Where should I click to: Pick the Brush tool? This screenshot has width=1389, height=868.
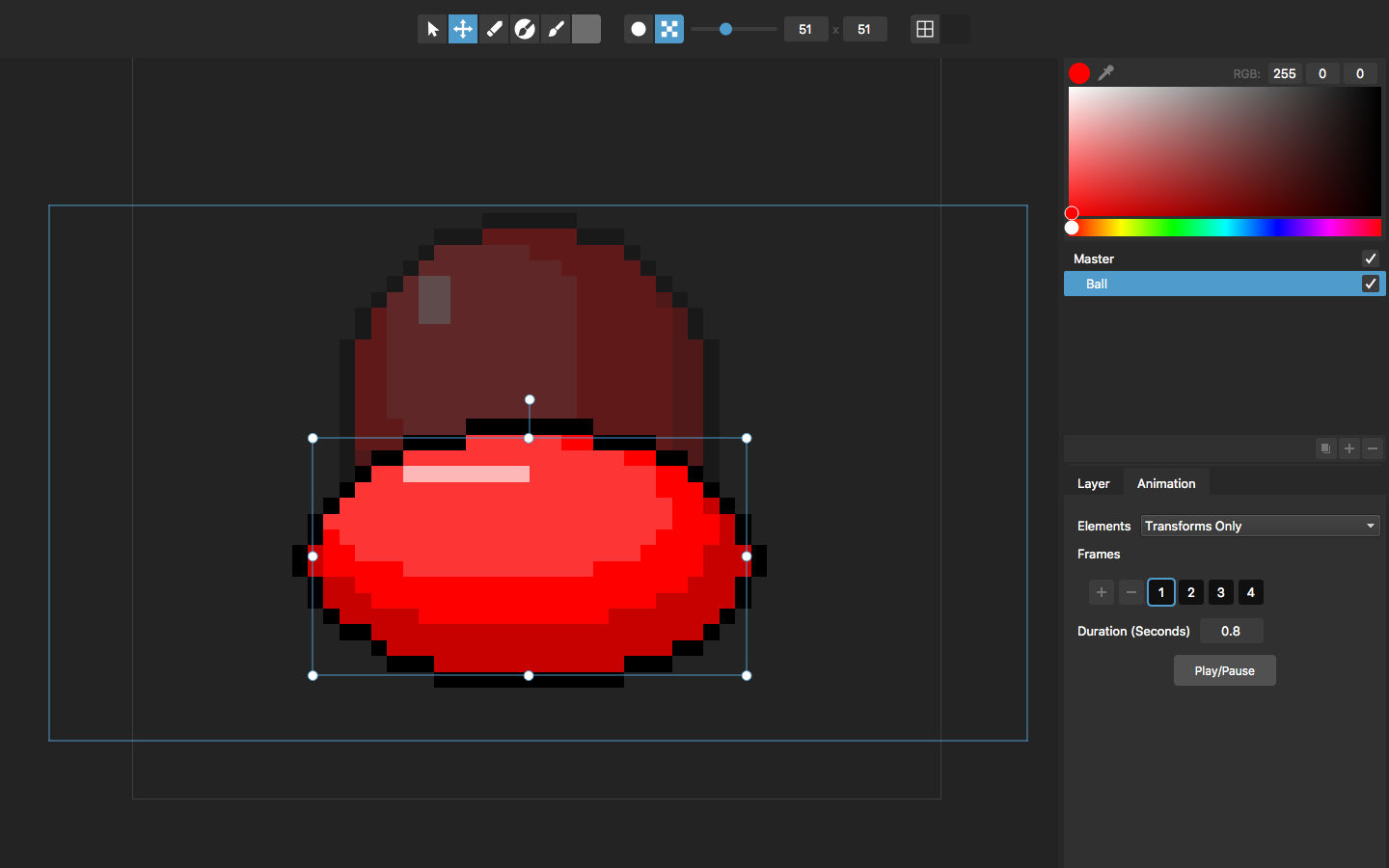pos(555,29)
